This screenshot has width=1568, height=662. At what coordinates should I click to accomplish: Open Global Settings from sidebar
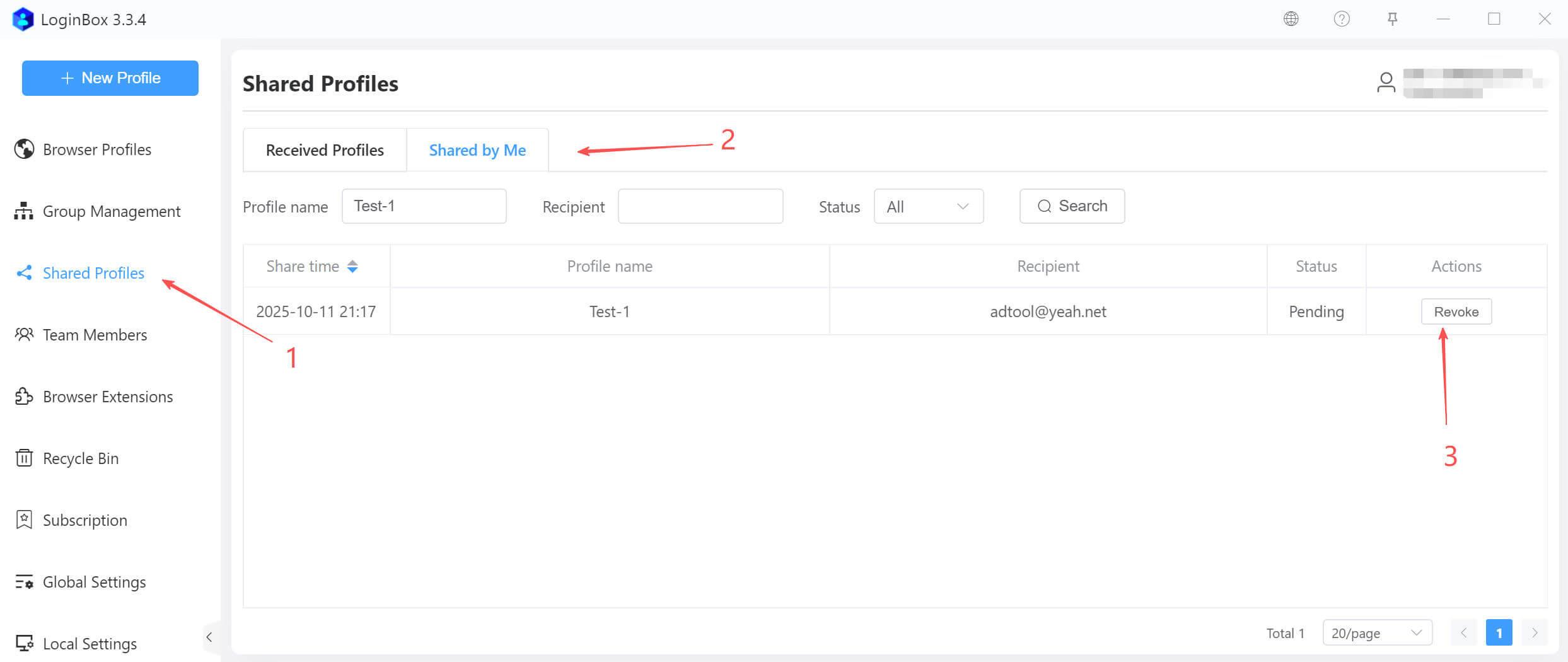(x=94, y=582)
